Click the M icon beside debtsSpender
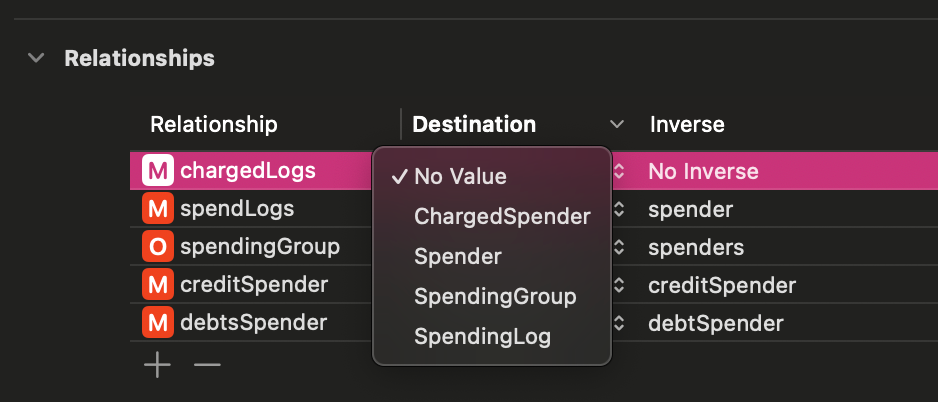Viewport: 938px width, 402px height. [x=158, y=323]
